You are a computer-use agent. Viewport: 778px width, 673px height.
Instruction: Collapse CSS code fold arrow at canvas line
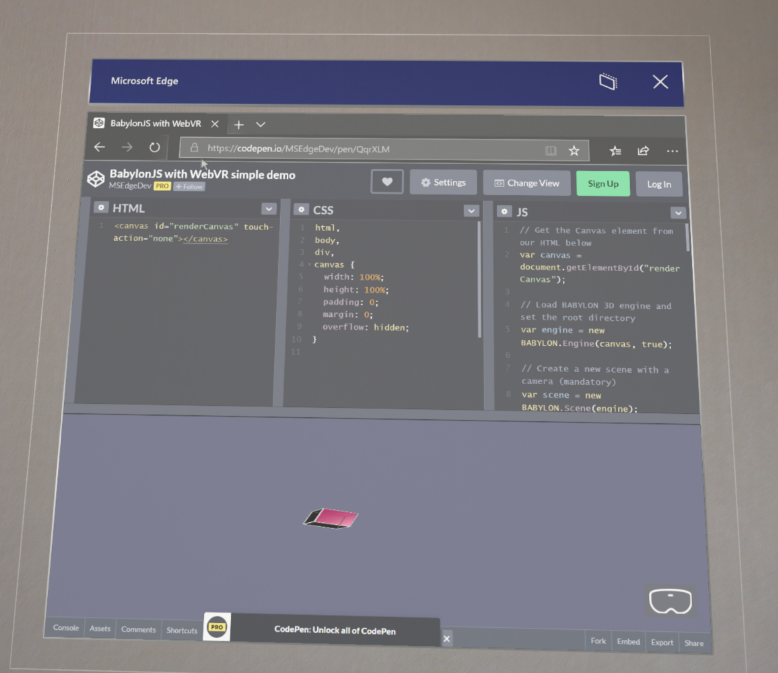point(310,265)
